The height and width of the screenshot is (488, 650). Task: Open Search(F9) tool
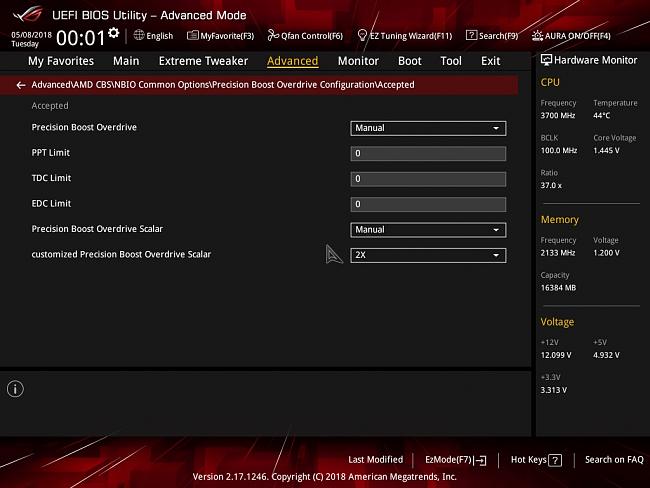[492, 36]
